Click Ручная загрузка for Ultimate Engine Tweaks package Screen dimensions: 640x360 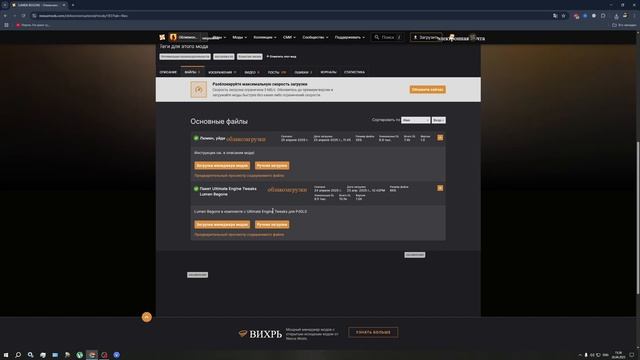tap(272, 224)
